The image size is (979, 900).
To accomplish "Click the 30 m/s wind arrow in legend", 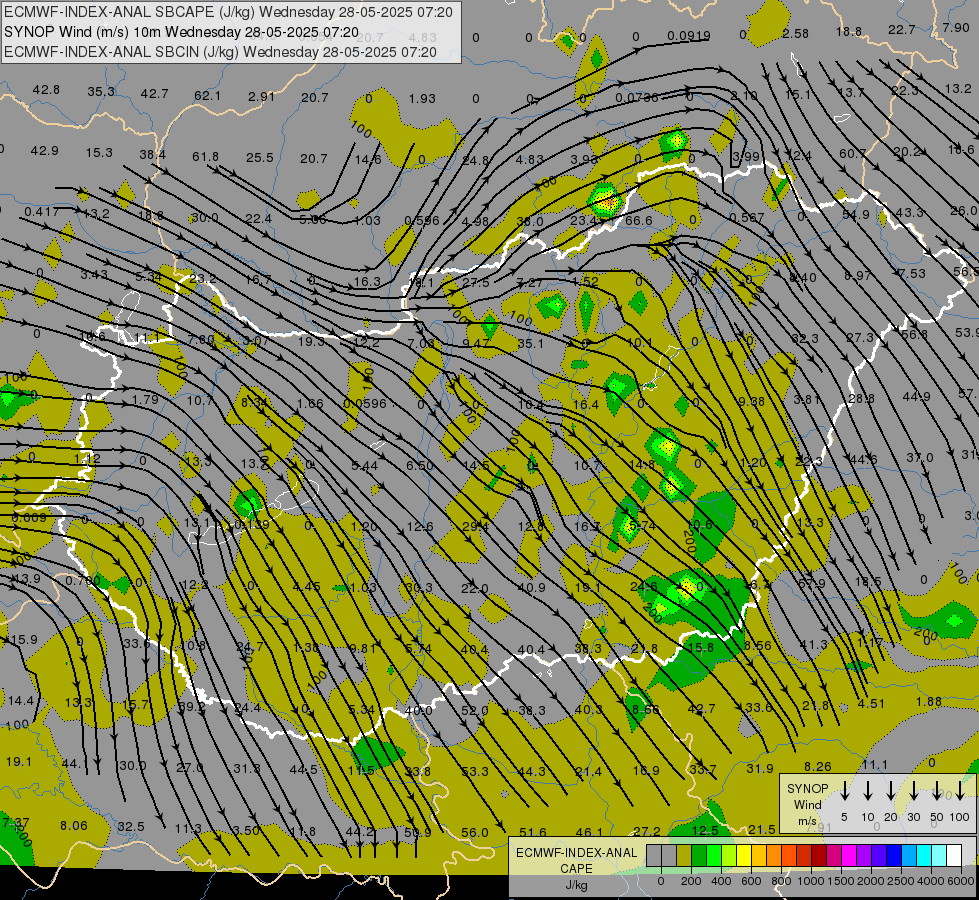I will click(913, 791).
